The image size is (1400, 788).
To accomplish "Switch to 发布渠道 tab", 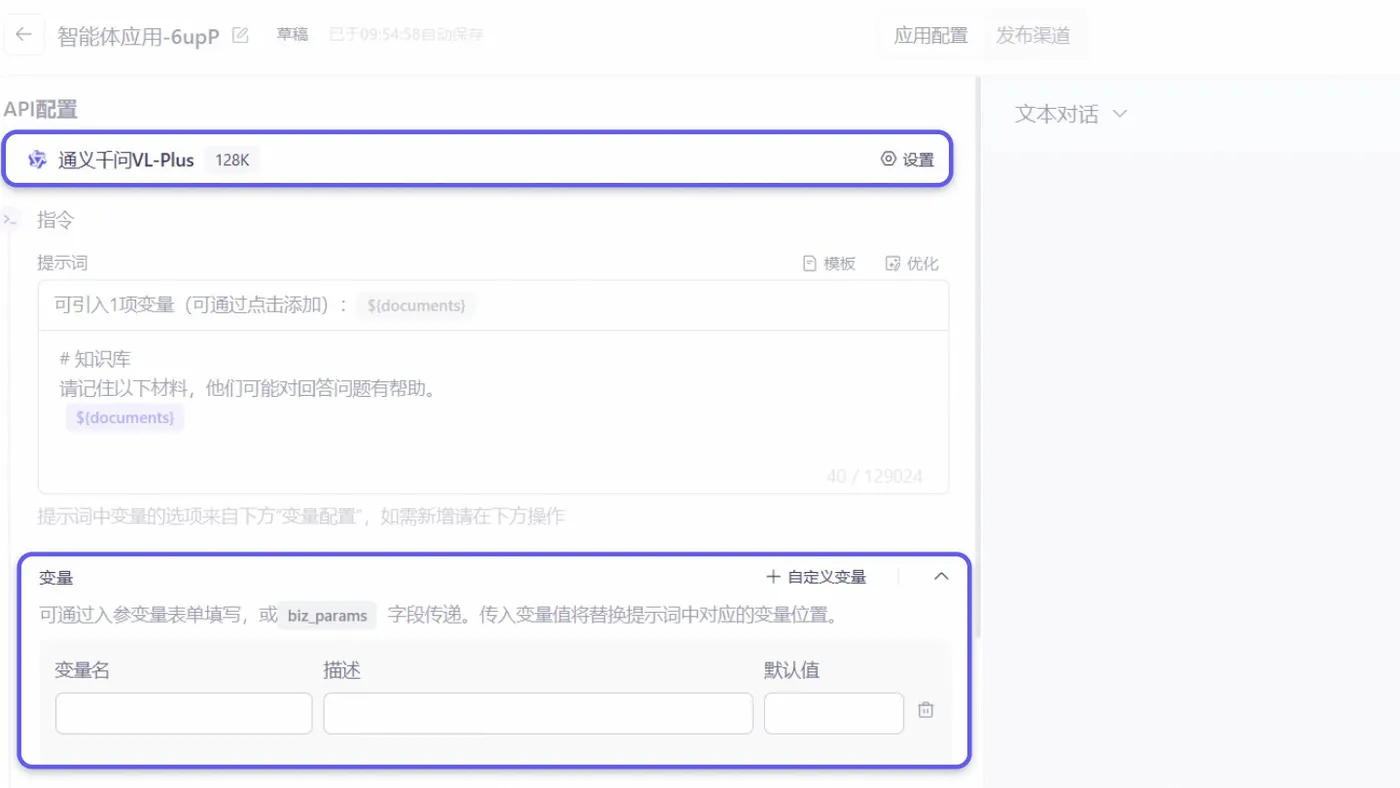I will pyautogui.click(x=1033, y=36).
